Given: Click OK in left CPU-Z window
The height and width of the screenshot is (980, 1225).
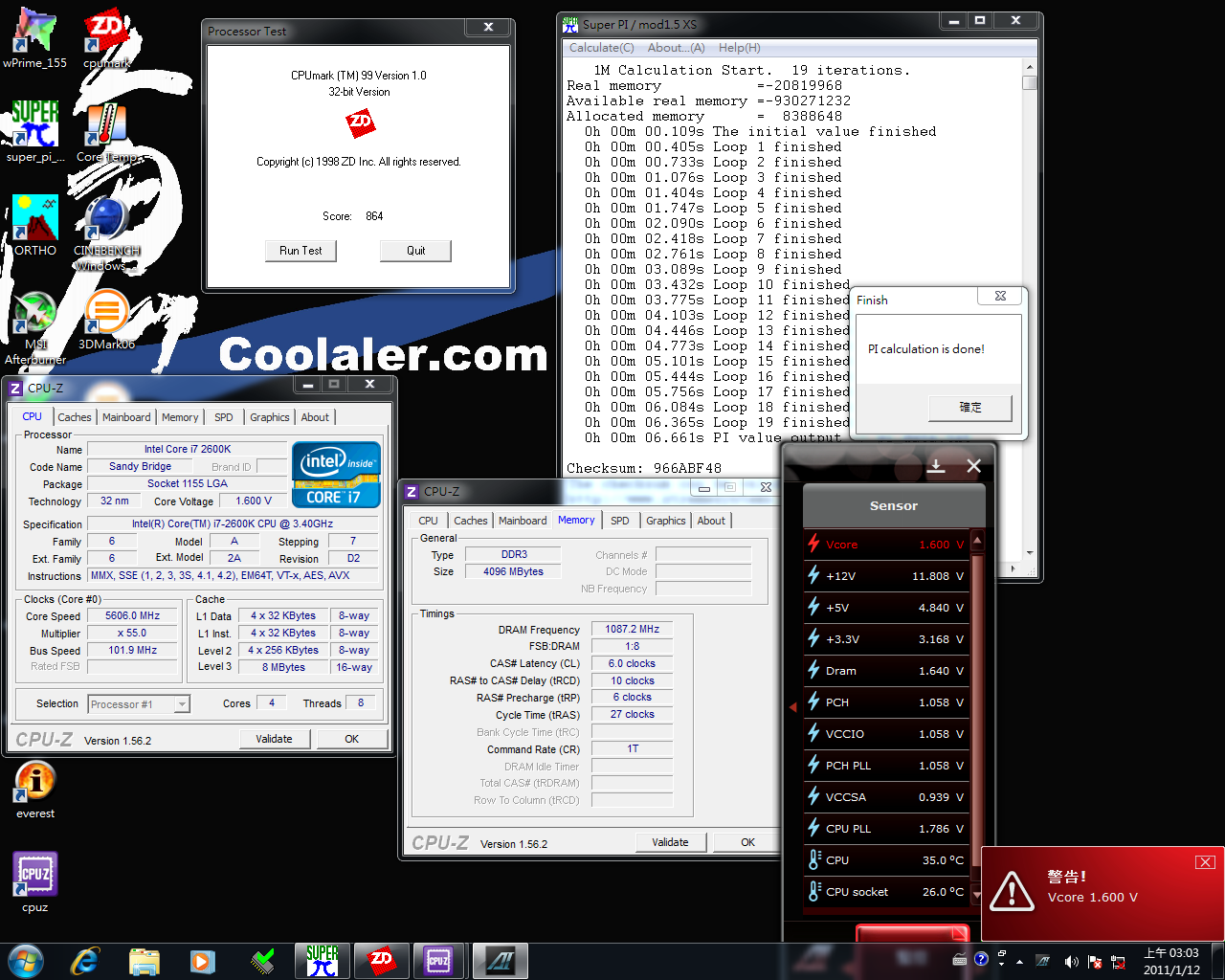Looking at the screenshot, I should (x=352, y=739).
